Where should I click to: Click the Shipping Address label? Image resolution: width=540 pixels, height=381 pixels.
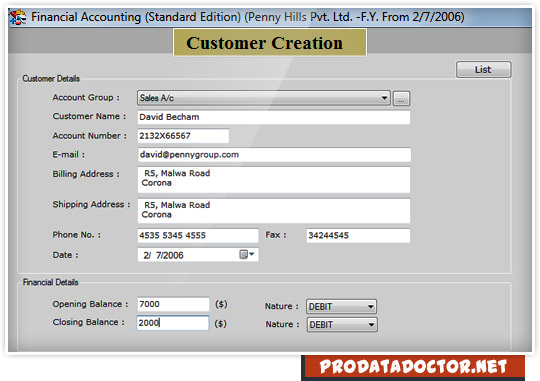coord(92,205)
